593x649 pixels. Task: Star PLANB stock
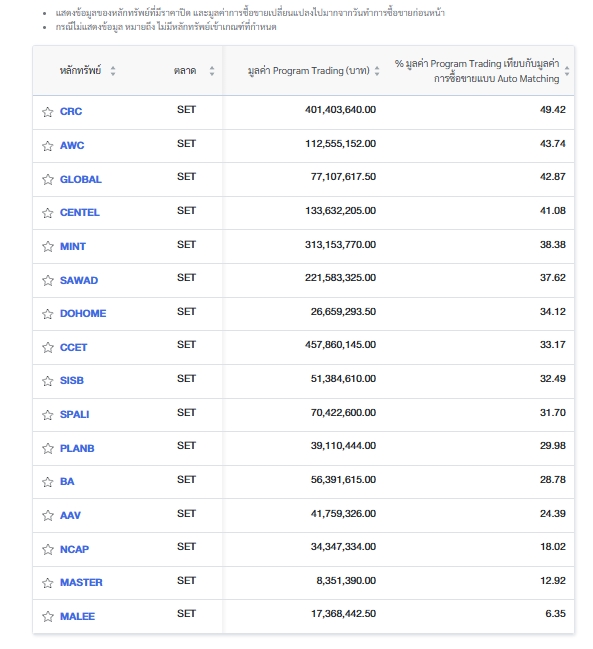tap(48, 448)
